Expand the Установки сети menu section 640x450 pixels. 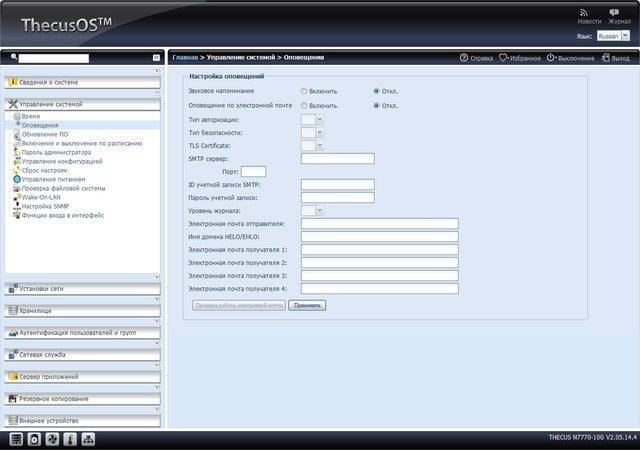tap(82, 289)
